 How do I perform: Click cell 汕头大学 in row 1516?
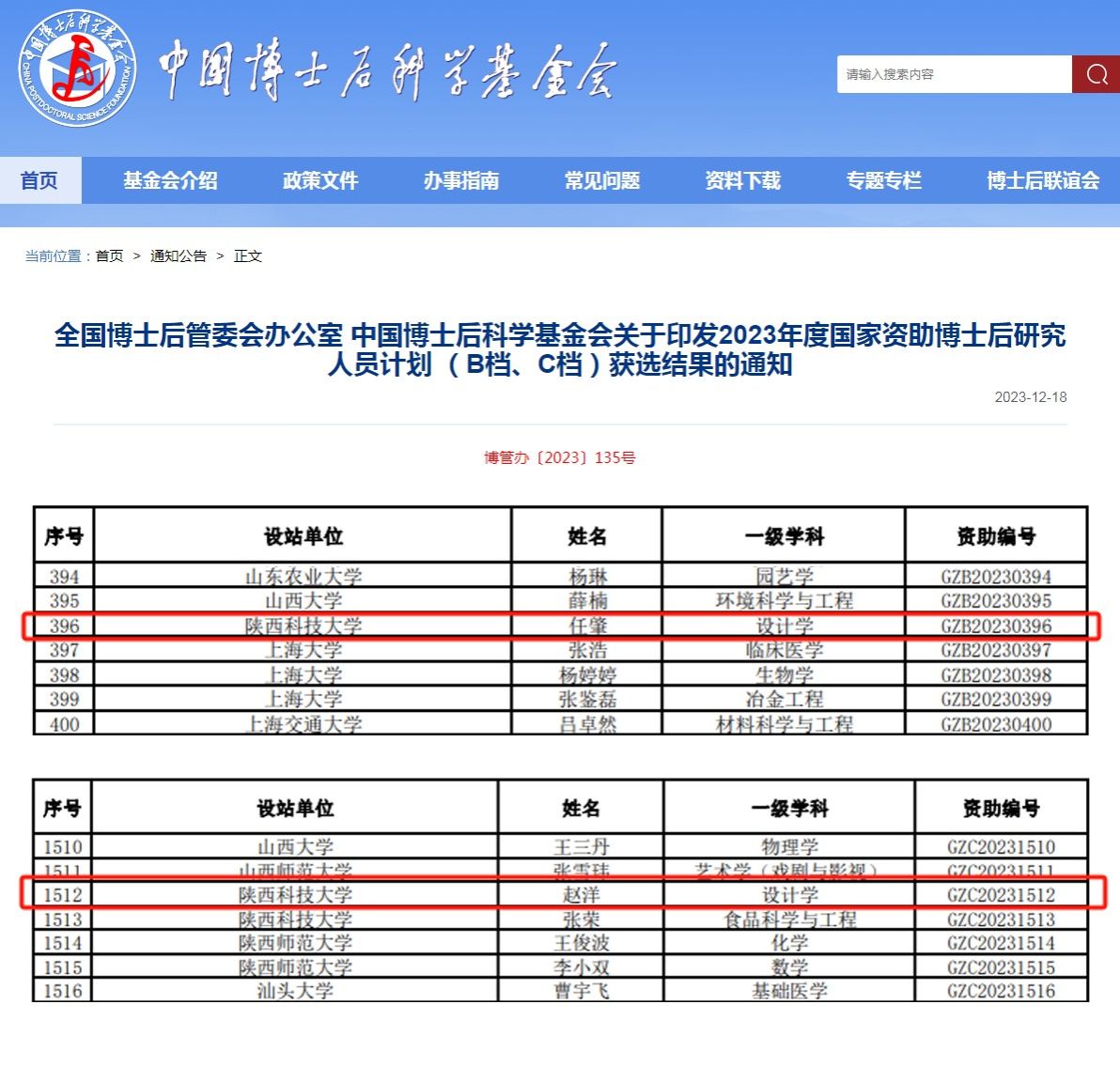[295, 991]
